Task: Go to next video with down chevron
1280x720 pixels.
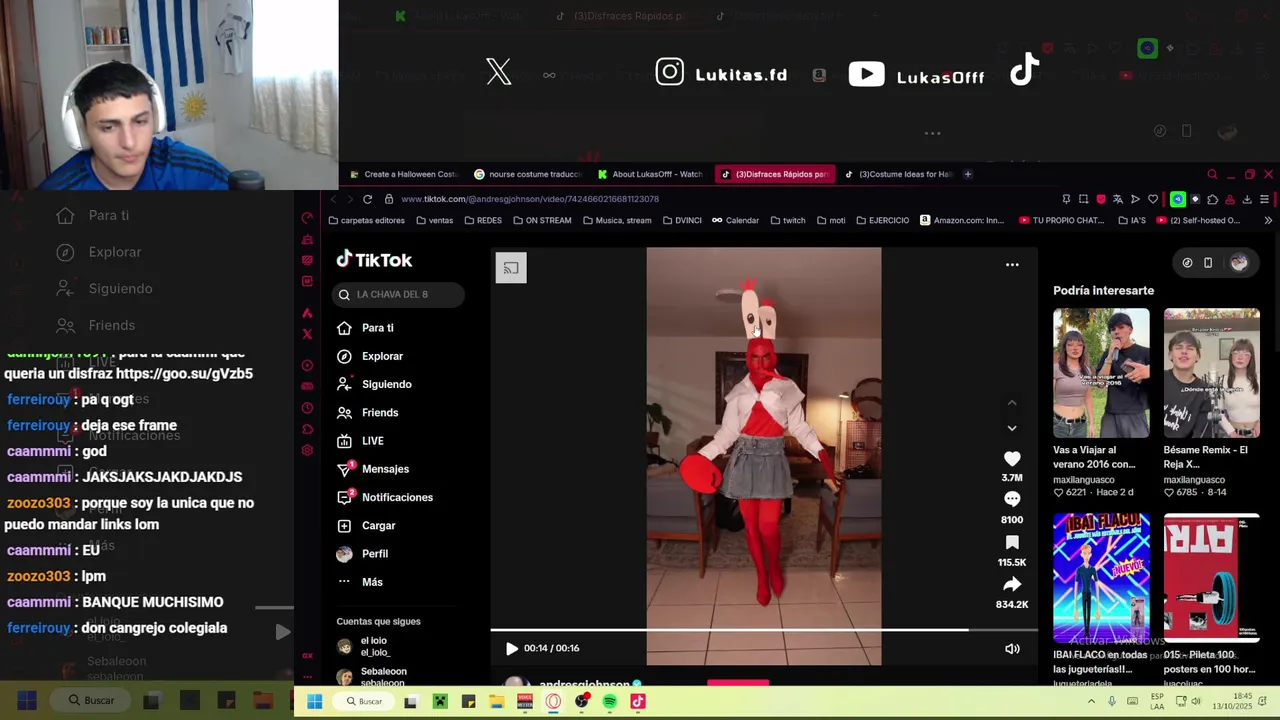Action: tap(1012, 428)
